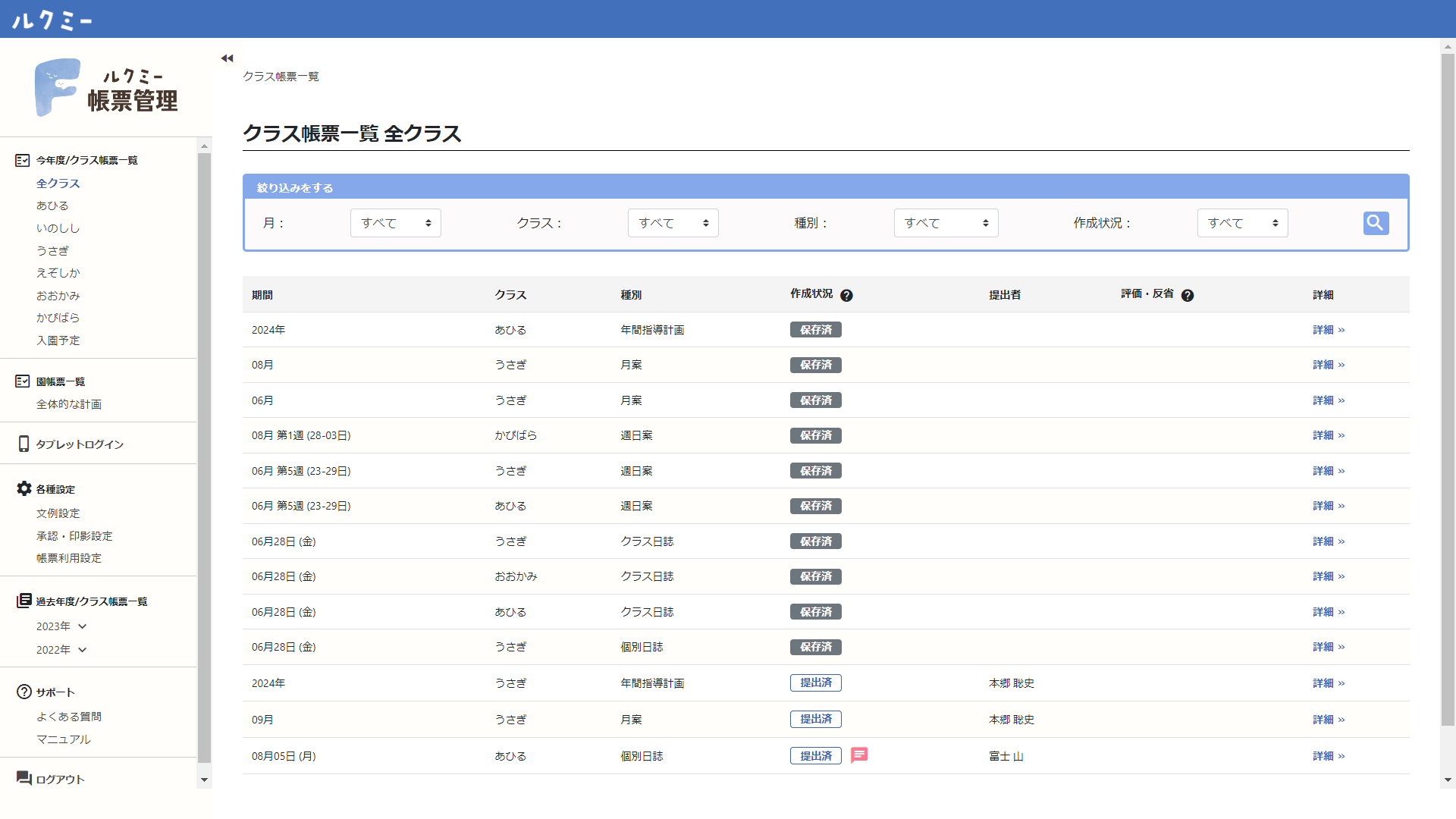This screenshot has width=1456, height=819.
Task: Open 文例設定 in sidebar menu
Action: point(58,513)
